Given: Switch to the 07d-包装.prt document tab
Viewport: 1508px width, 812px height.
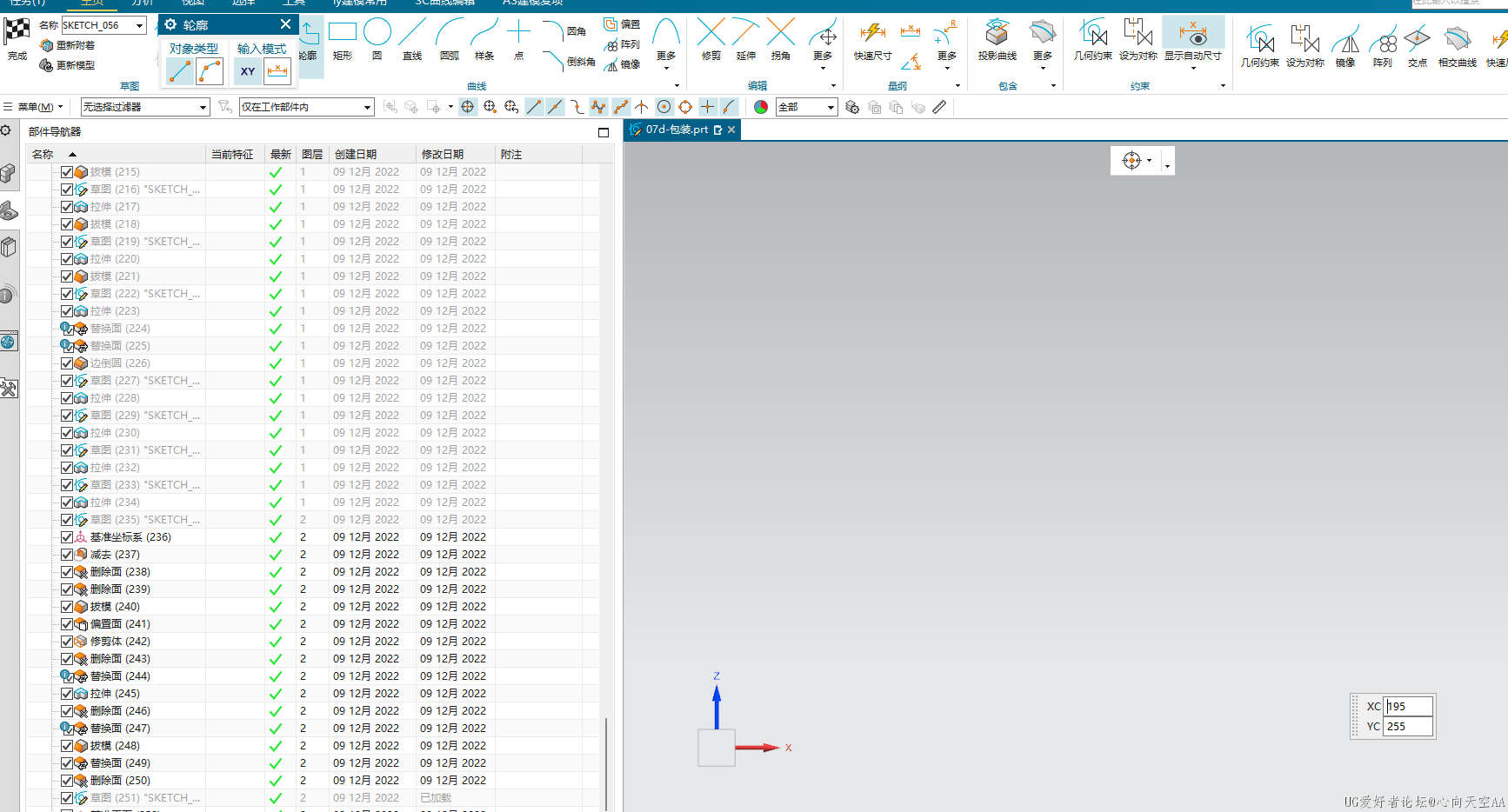Looking at the screenshot, I should point(676,130).
